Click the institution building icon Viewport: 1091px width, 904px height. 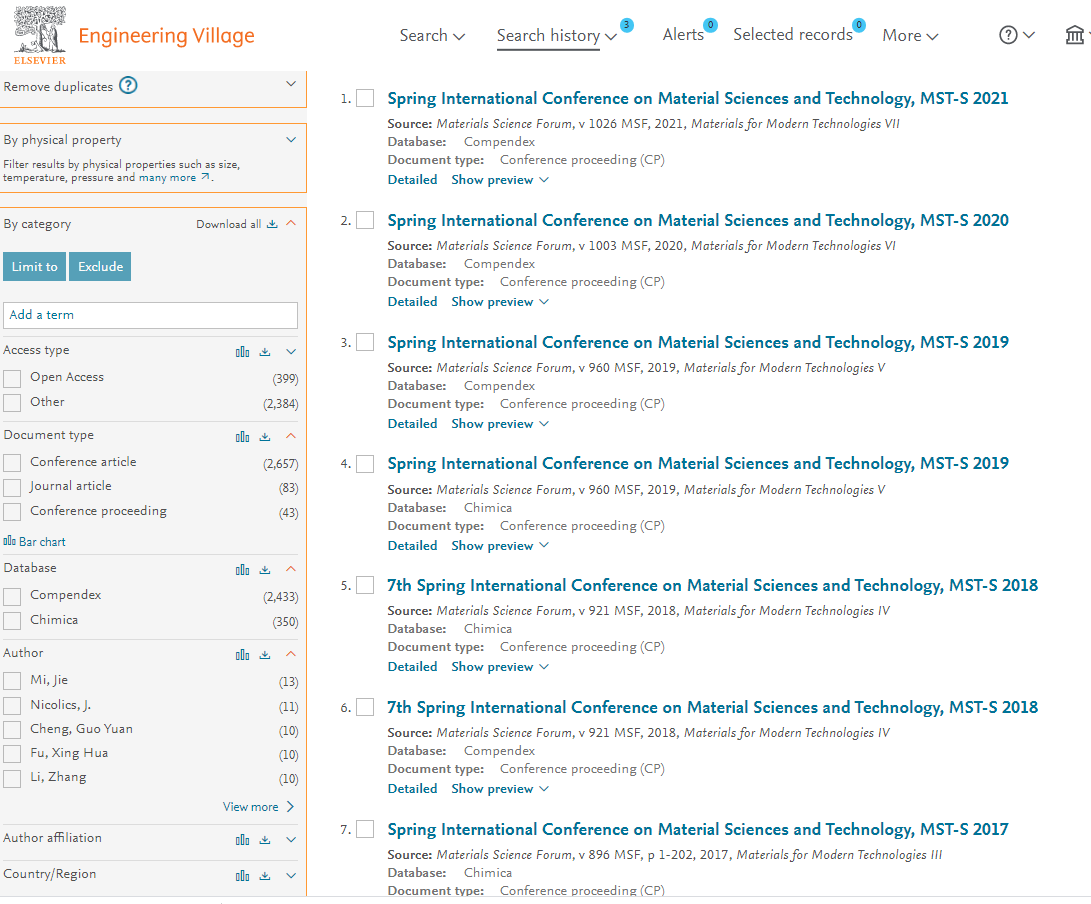click(x=1075, y=35)
